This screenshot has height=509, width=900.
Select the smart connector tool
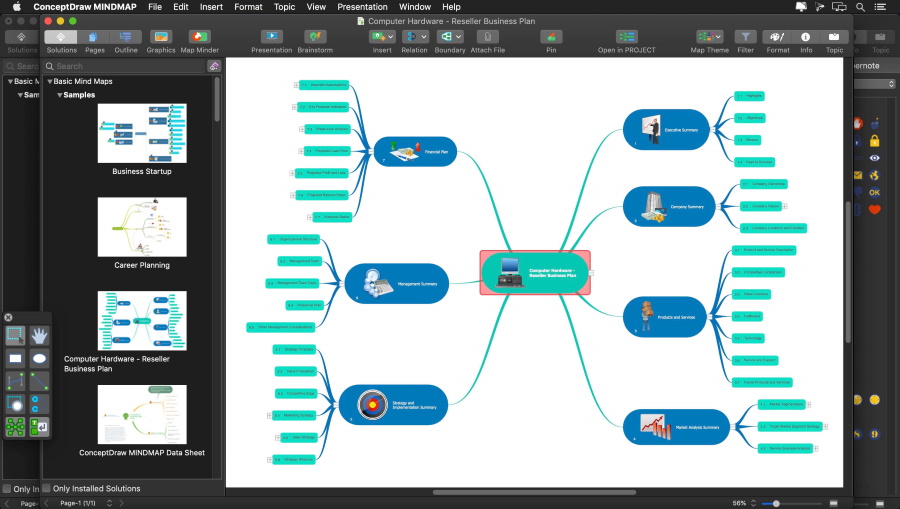15,381
